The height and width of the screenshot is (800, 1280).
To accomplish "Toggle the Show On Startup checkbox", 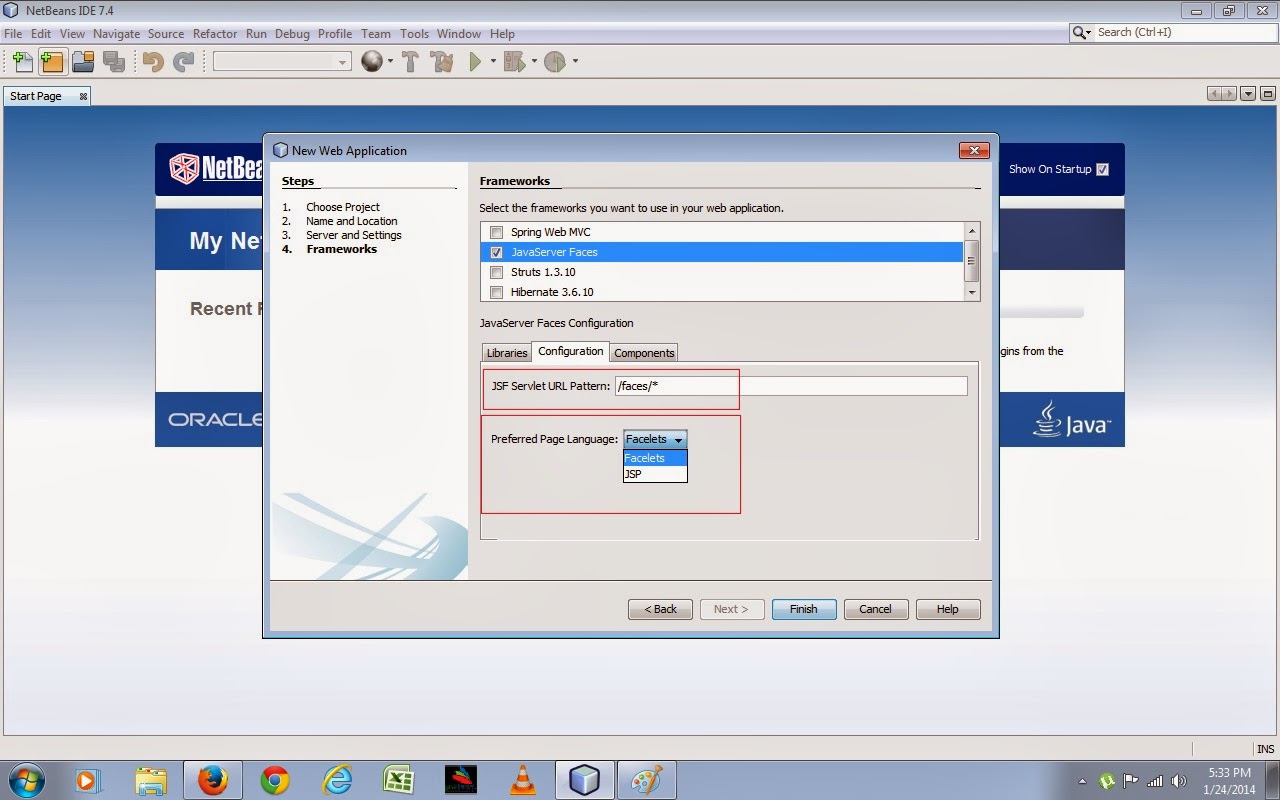I will coord(1102,169).
